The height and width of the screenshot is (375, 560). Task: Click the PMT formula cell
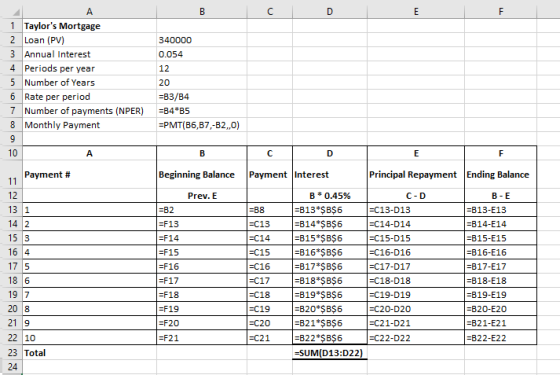(x=201, y=125)
